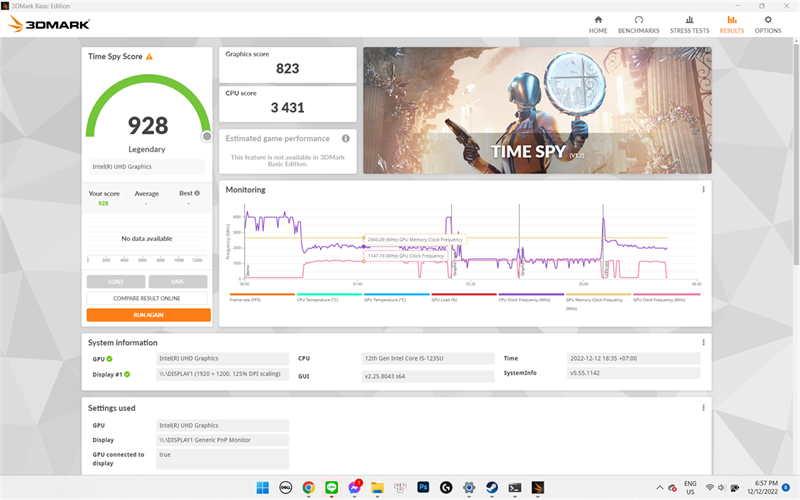Click the CPU field 12th Gen Intel Core i5-1235U
This screenshot has height=500, width=800.
428,359
